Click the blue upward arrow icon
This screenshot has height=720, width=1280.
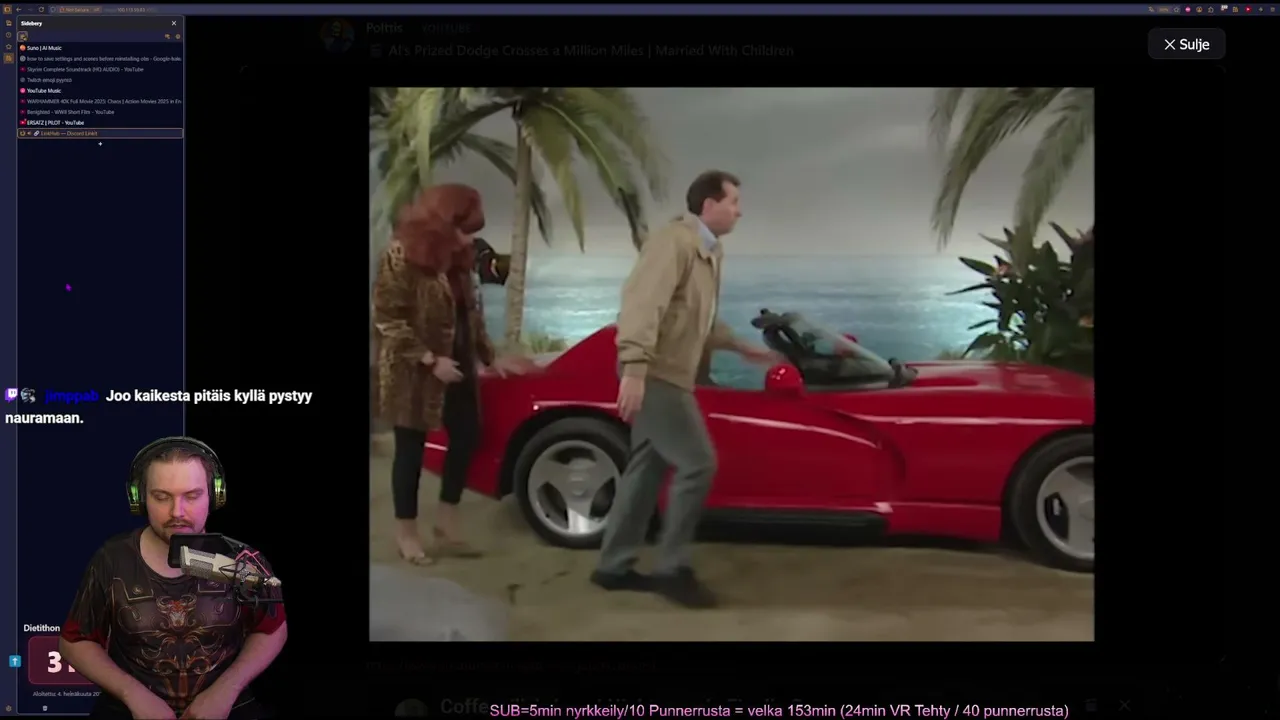tap(15, 661)
